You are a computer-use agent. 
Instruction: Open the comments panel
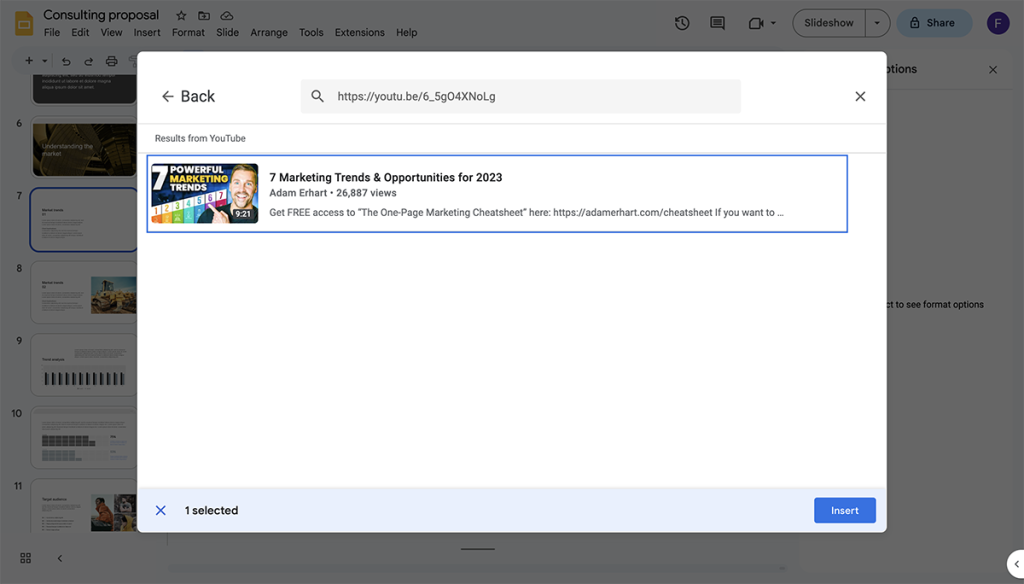pos(717,22)
